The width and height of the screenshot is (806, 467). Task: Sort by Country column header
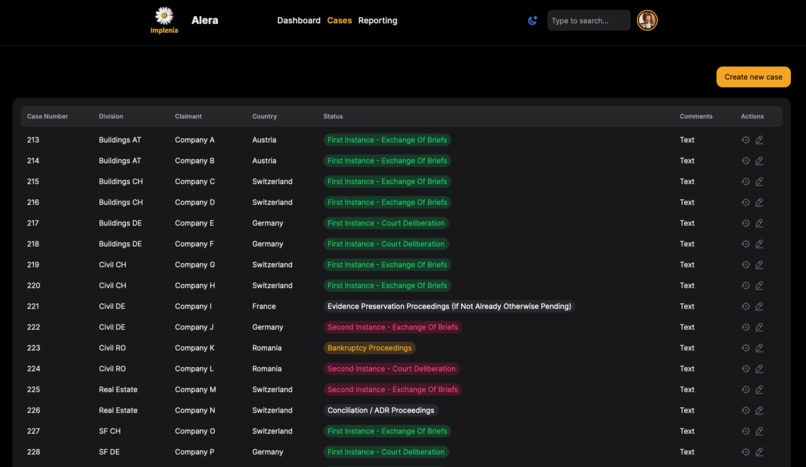264,117
